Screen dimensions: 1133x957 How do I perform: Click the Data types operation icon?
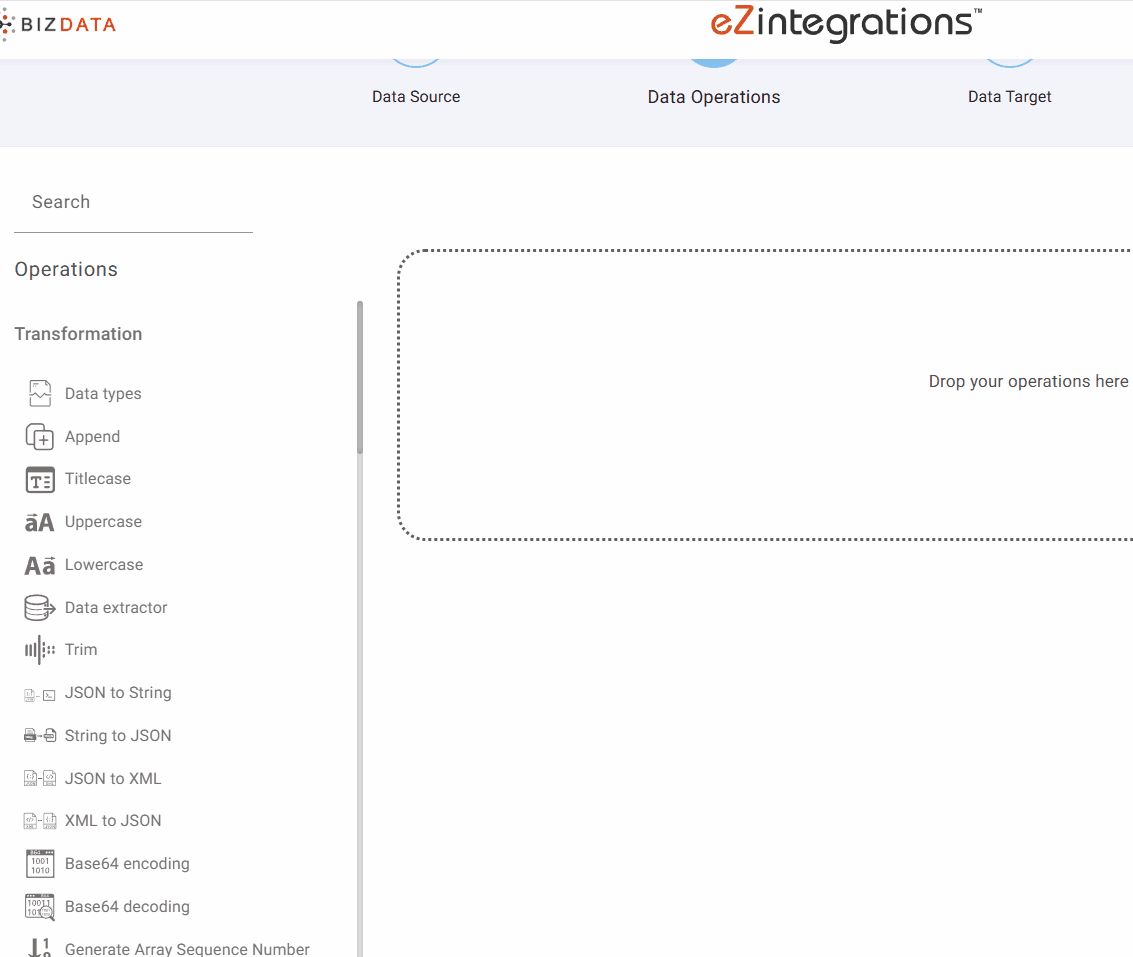39,393
